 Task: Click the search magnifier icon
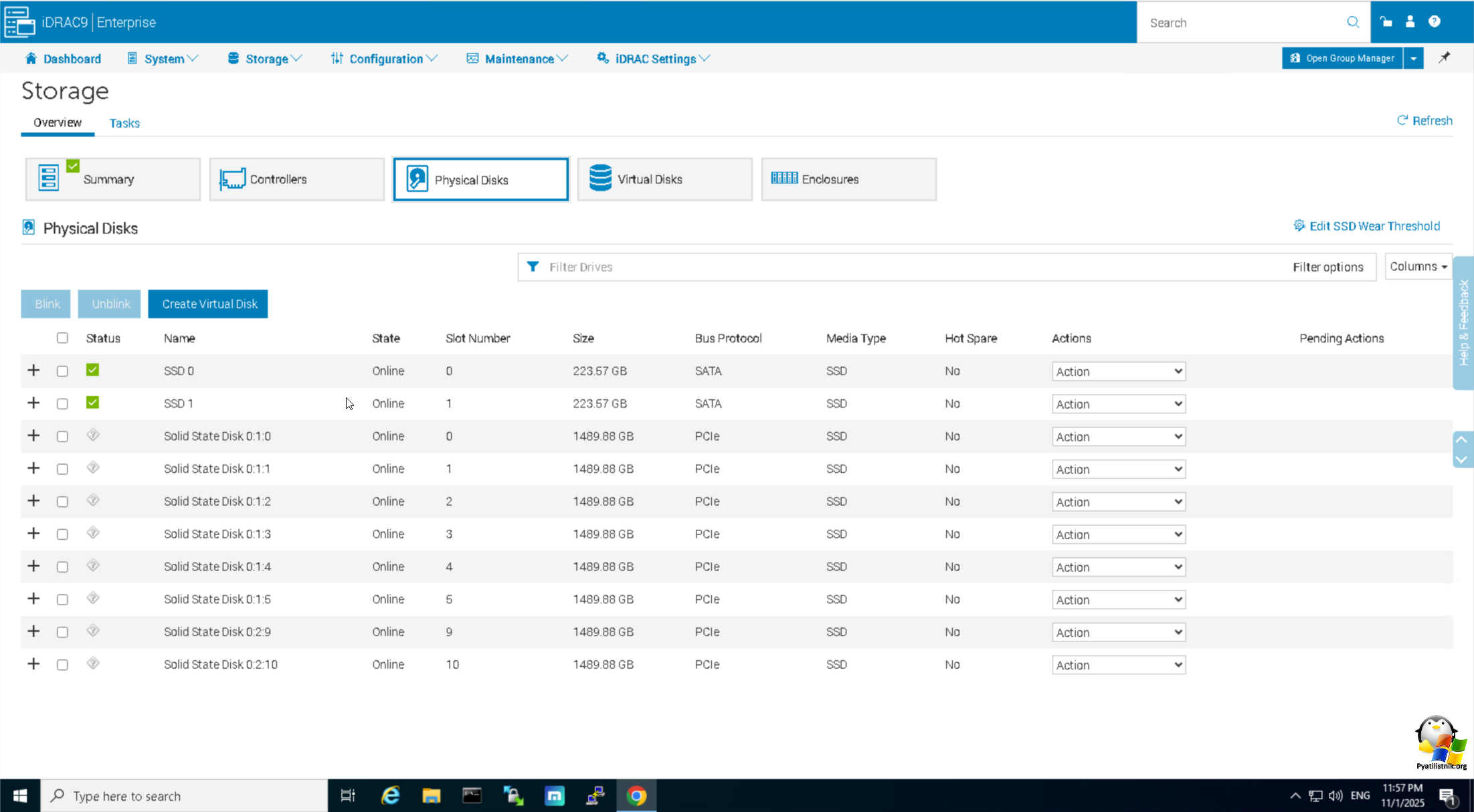[1352, 22]
